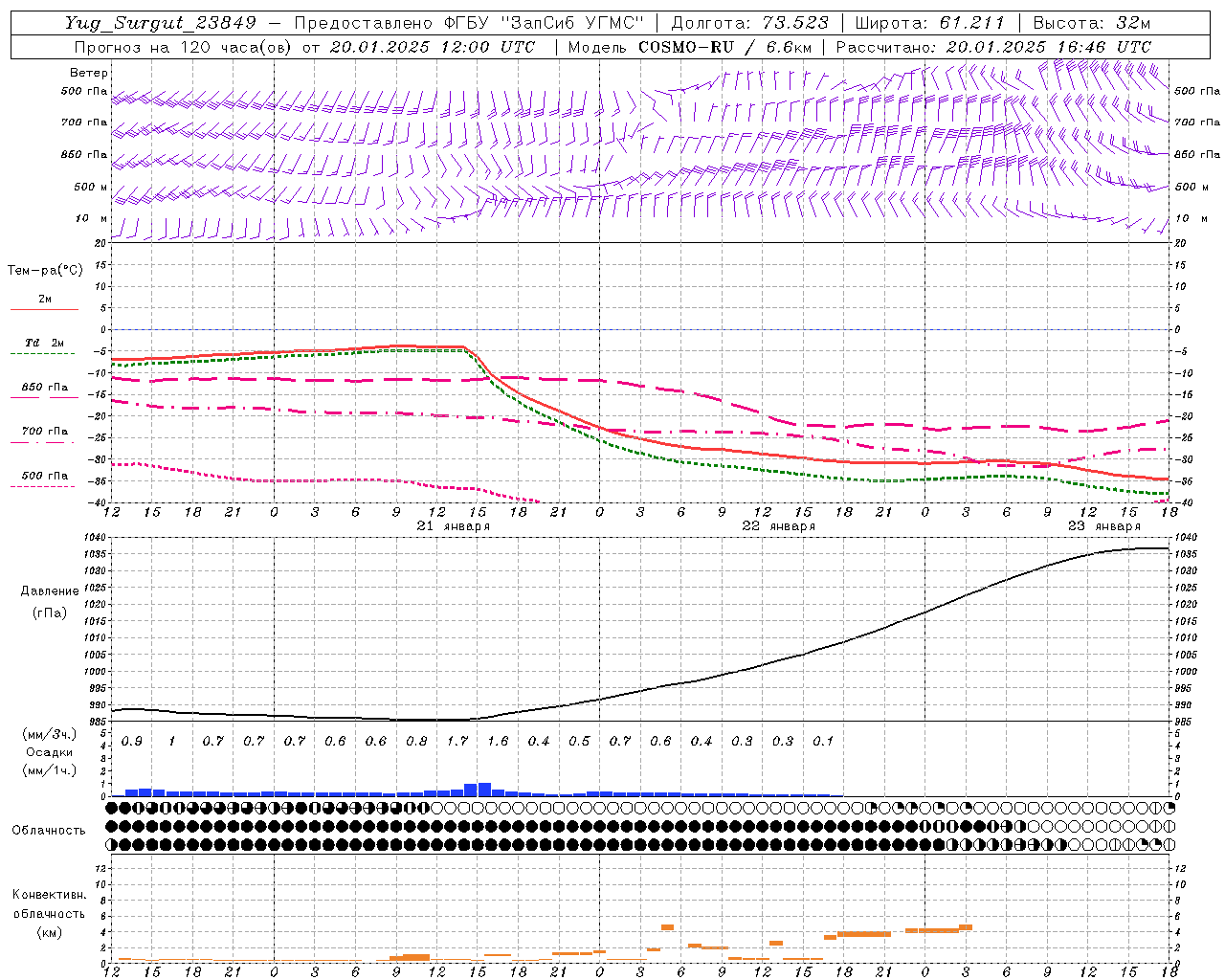The image size is (1225, 980).
Task: Click the longitude value Долгота: 73.523
Action: click(x=749, y=23)
